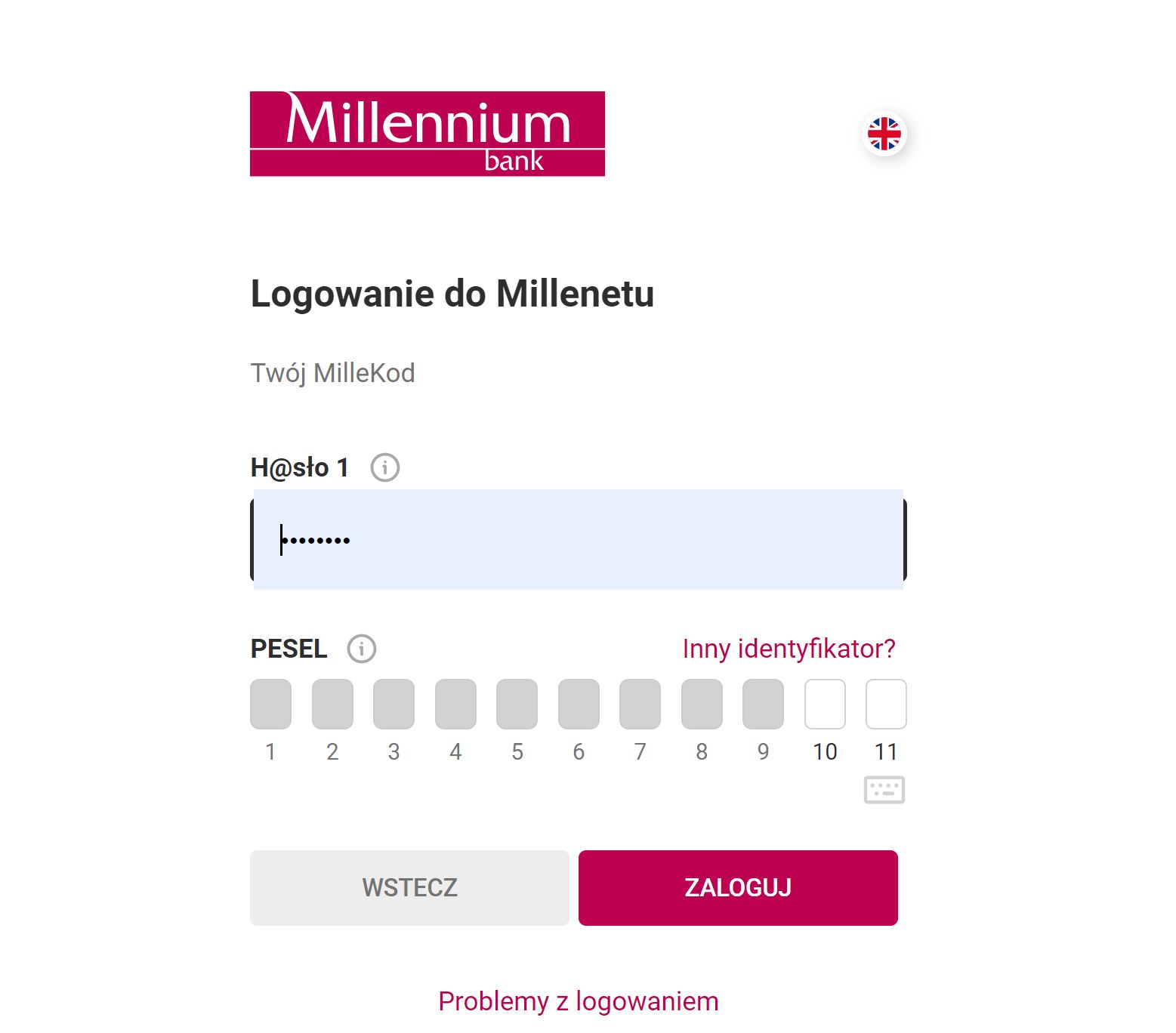Select PESEL digit box number 10

825,703
